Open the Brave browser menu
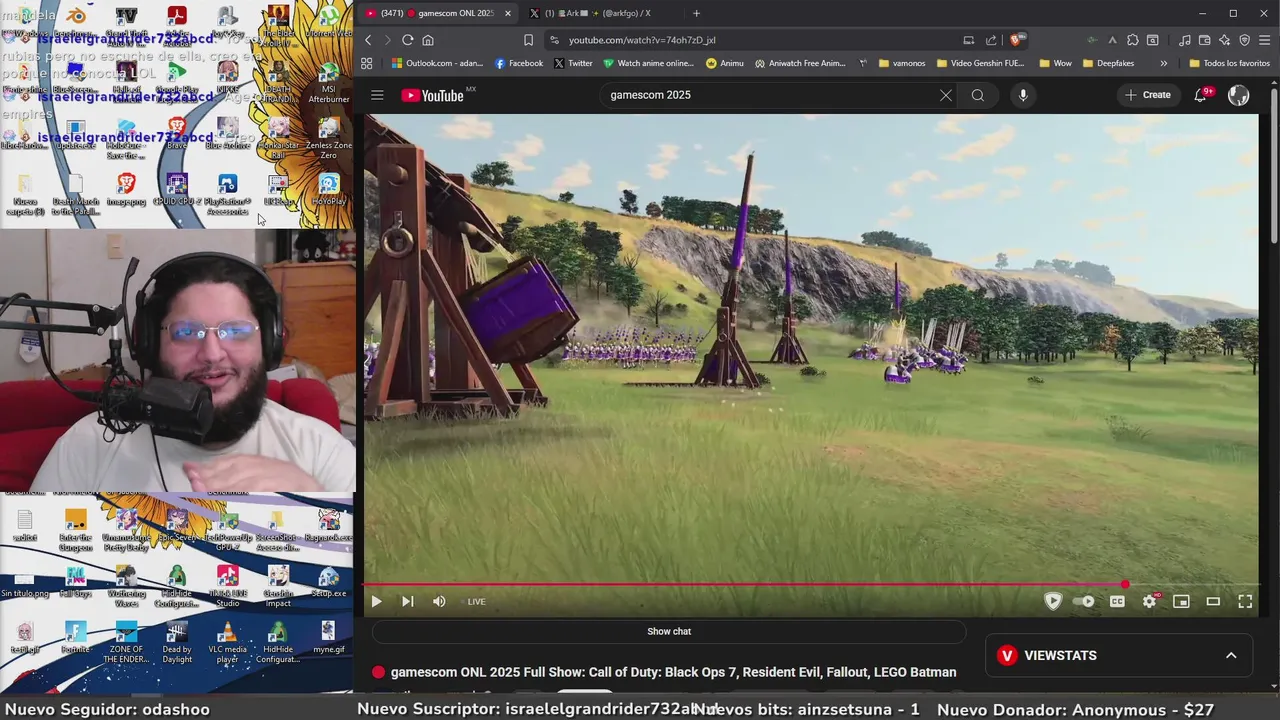Screen dimensions: 1280x720 (x=1264, y=40)
